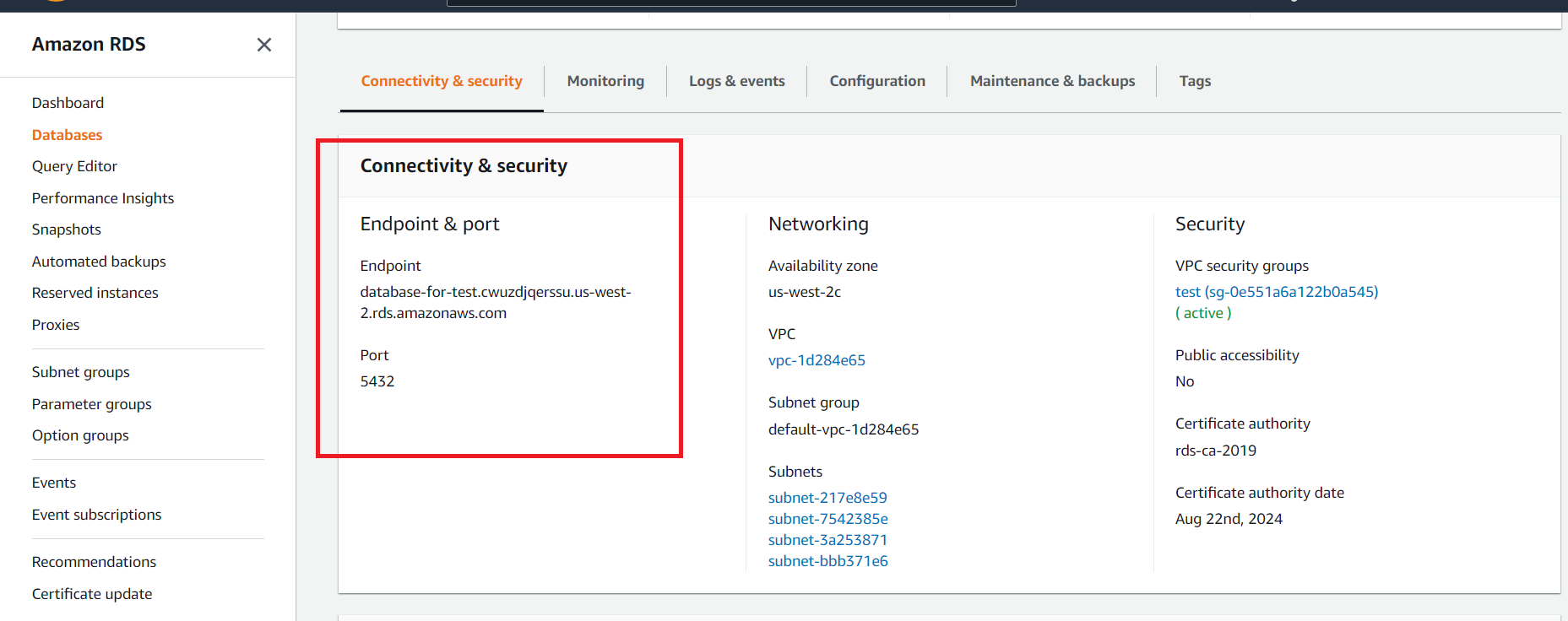Go to the Tags tab
This screenshot has width=1568, height=621.
[1194, 81]
